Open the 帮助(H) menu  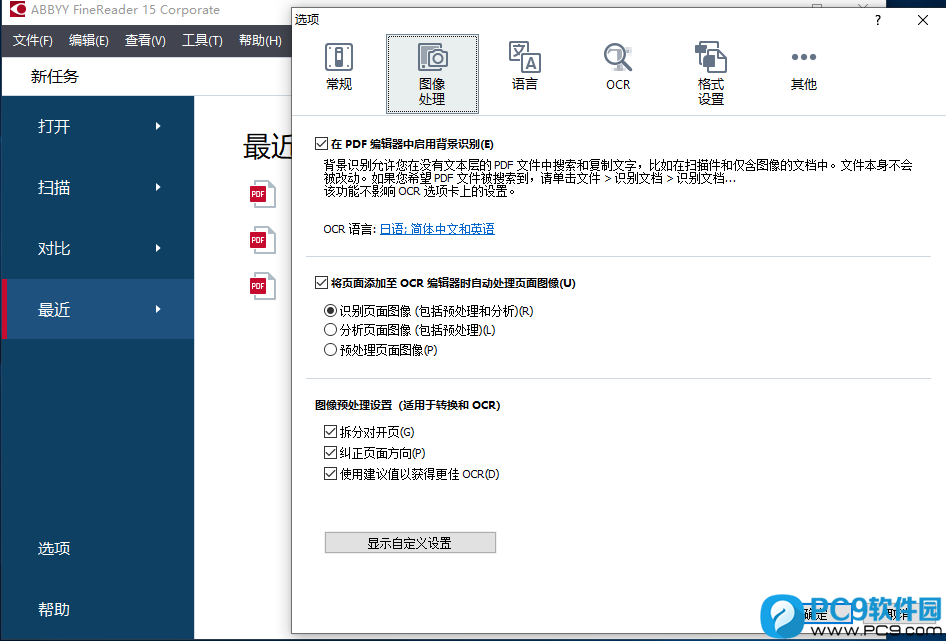(x=260, y=40)
